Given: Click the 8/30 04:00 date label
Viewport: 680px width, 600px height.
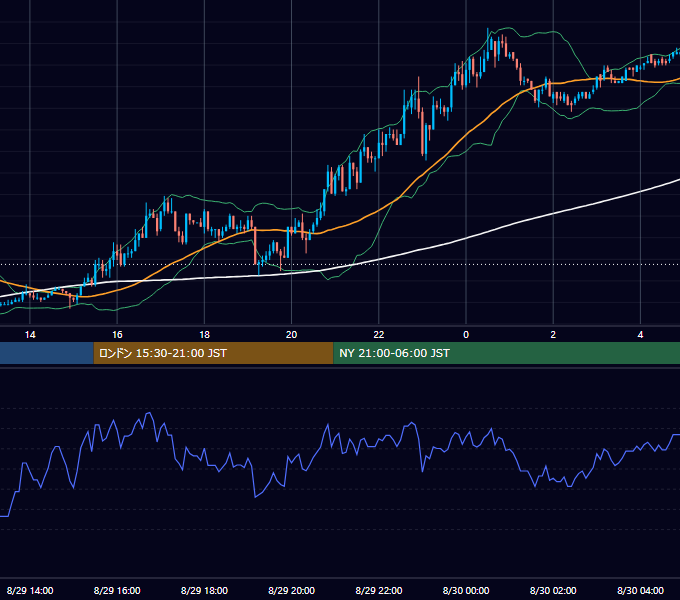Looking at the screenshot, I should click(640, 590).
